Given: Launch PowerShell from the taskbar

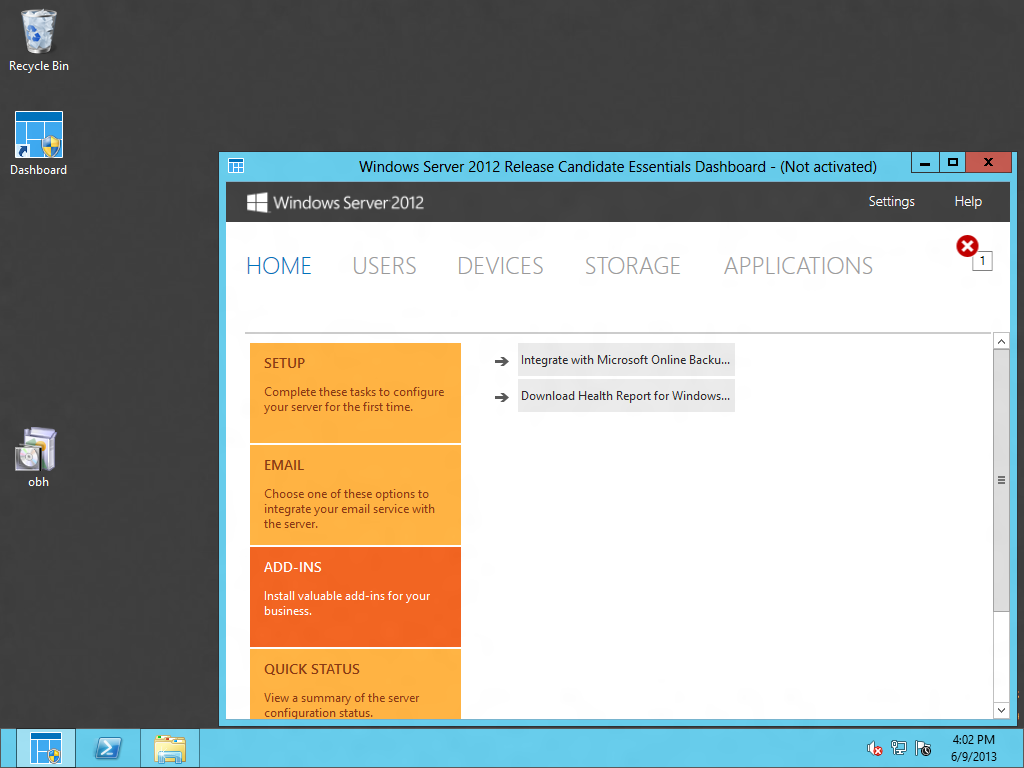Looking at the screenshot, I should 108,748.
